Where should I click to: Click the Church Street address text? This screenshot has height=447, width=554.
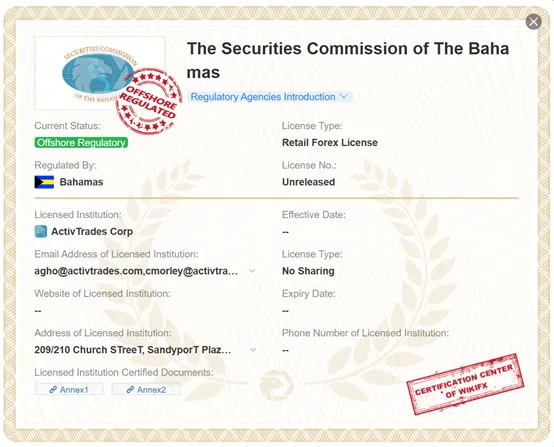[x=133, y=350]
